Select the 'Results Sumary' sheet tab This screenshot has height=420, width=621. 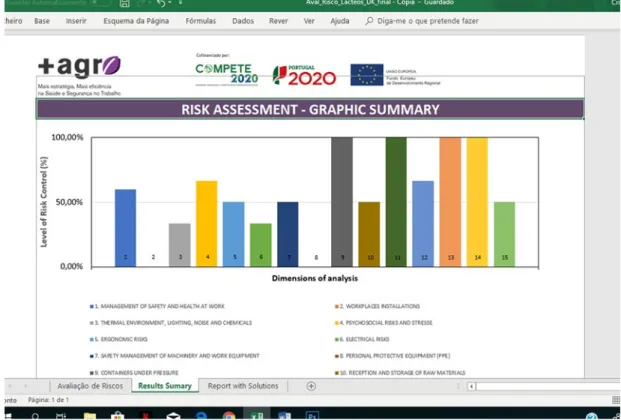pyautogui.click(x=165, y=386)
